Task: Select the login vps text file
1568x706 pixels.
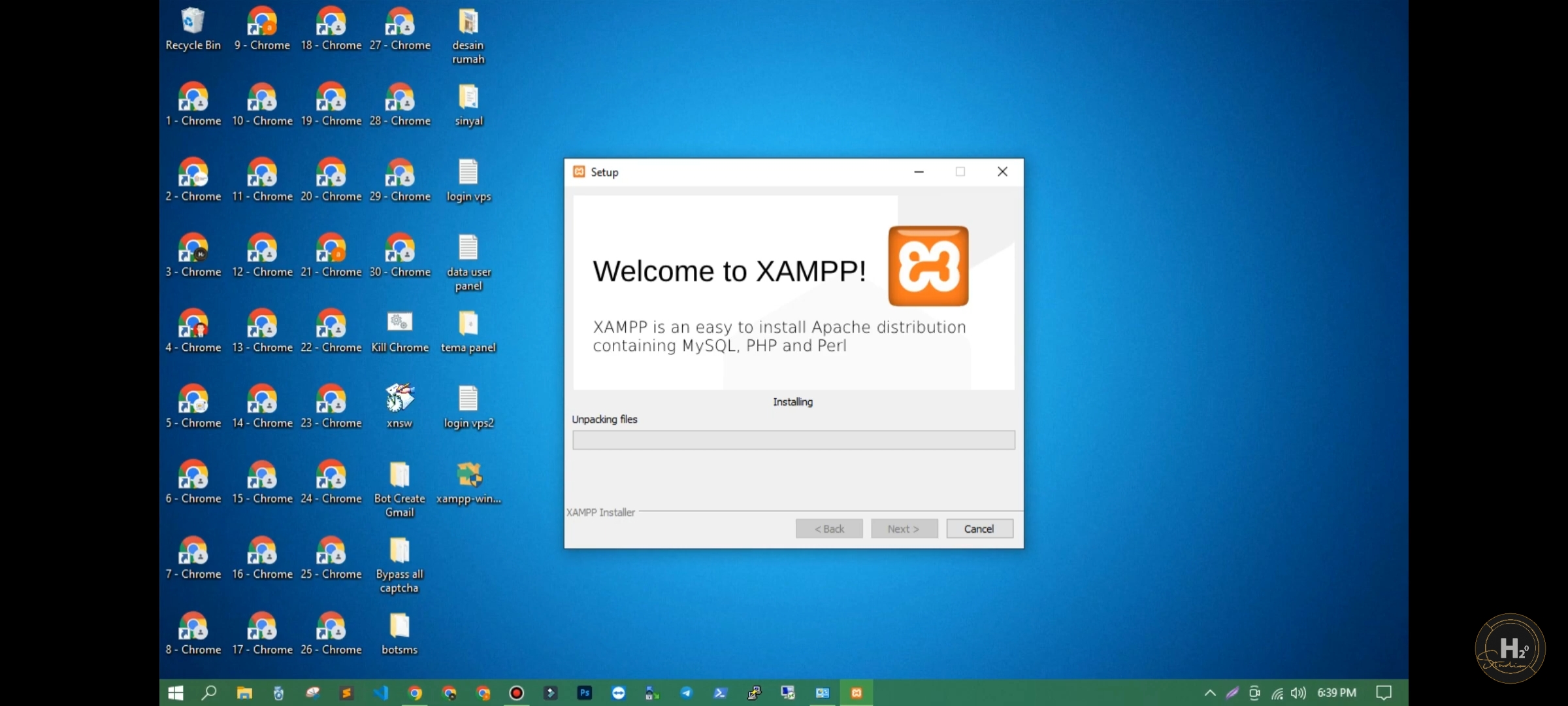Action: click(468, 180)
